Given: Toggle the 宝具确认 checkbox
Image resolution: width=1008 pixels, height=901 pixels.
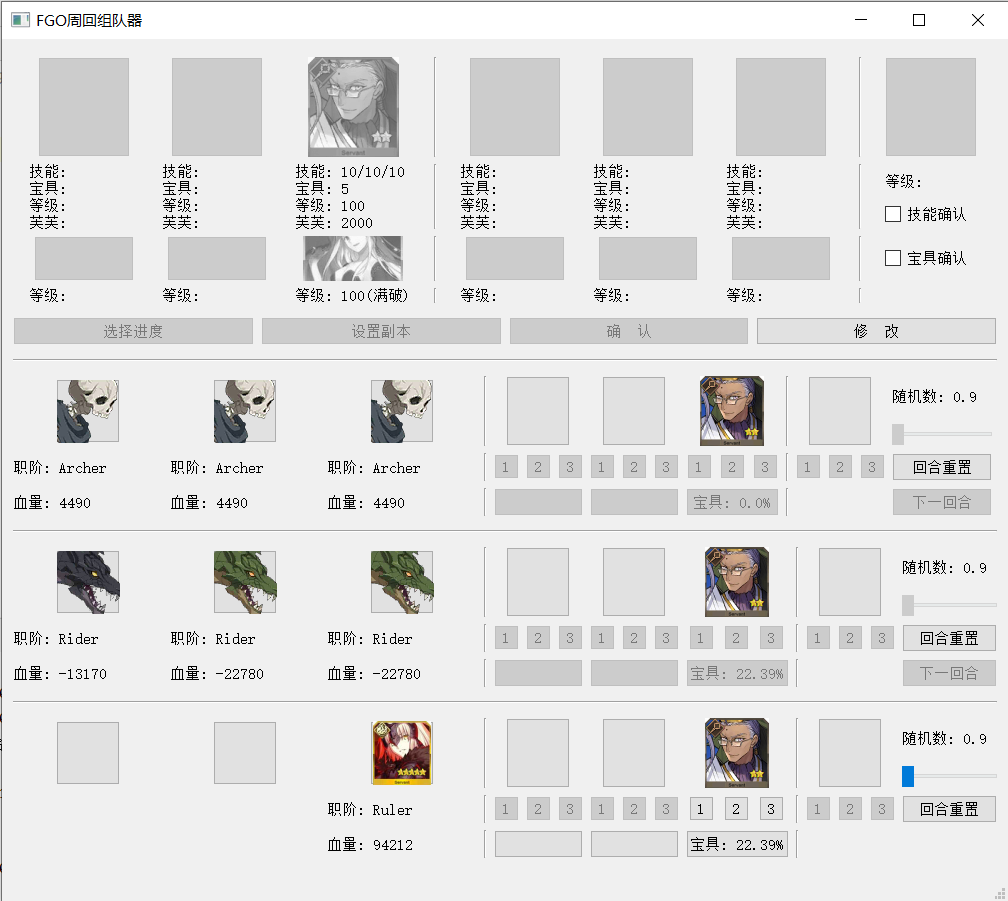Looking at the screenshot, I should click(x=894, y=258).
